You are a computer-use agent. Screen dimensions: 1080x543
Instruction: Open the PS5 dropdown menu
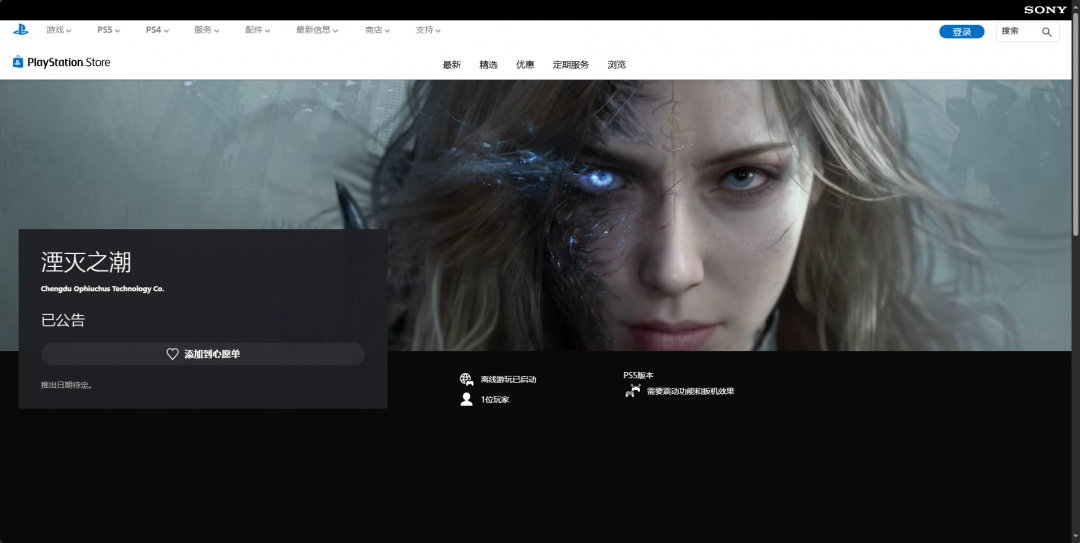click(x=108, y=30)
